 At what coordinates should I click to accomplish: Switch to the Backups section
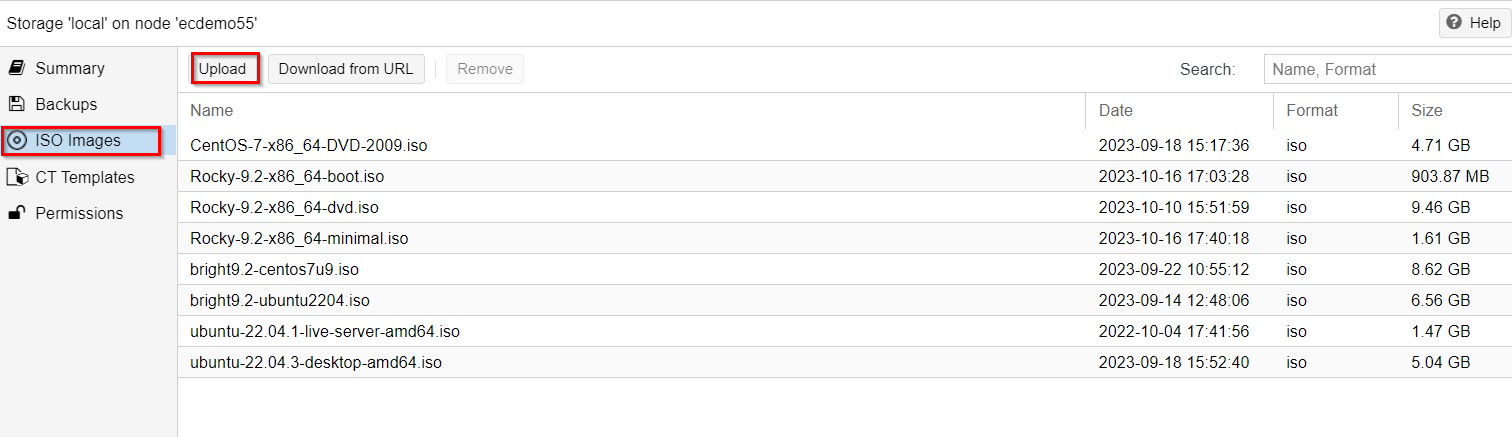tap(66, 104)
